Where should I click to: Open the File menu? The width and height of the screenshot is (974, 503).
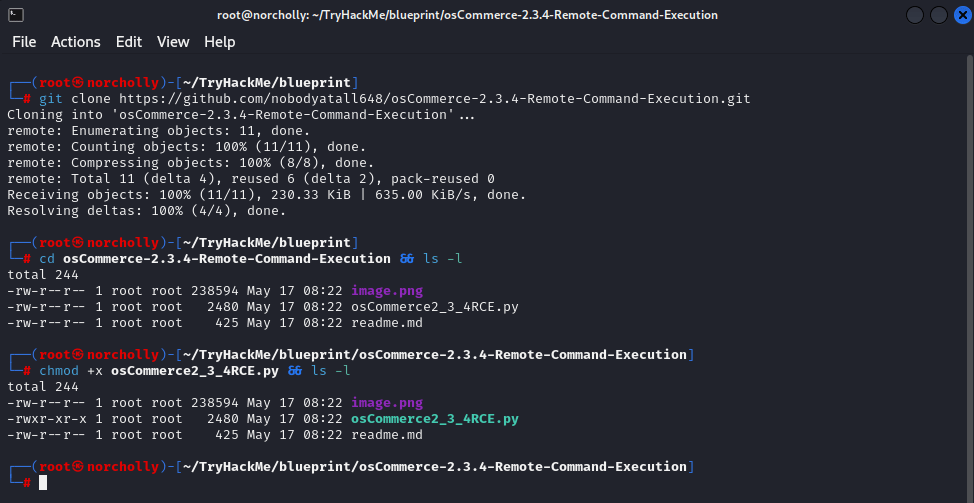point(24,42)
